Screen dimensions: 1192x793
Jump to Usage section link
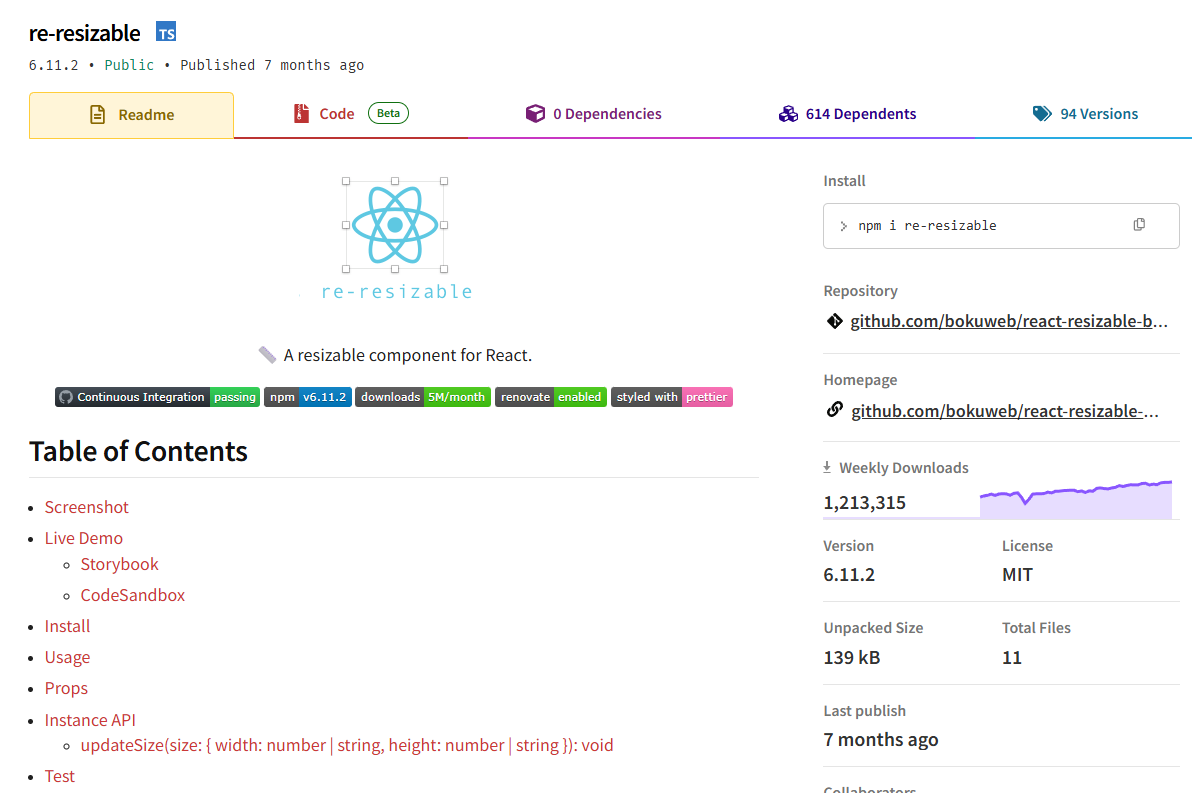tap(67, 658)
